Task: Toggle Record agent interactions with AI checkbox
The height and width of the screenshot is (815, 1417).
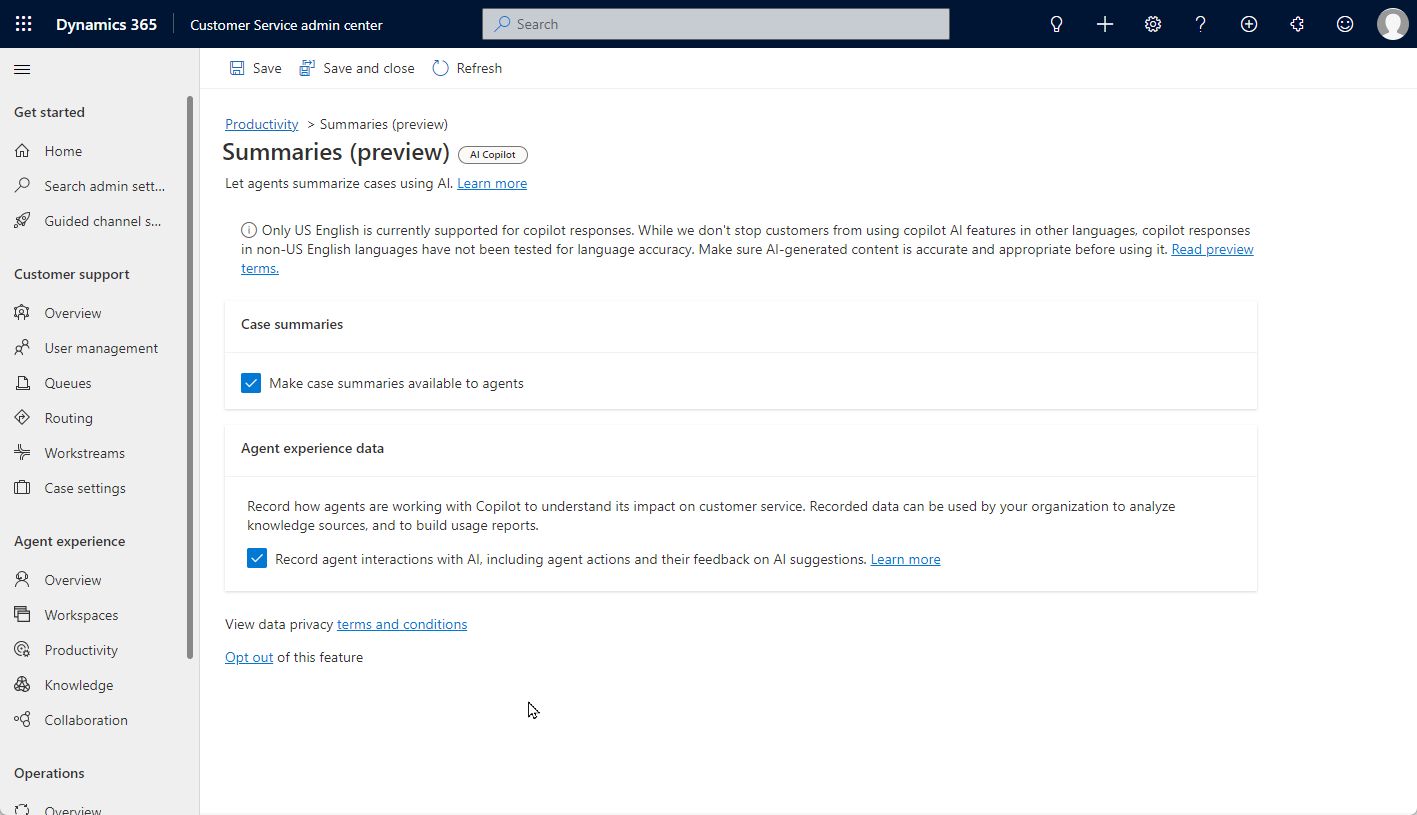Action: (257, 559)
